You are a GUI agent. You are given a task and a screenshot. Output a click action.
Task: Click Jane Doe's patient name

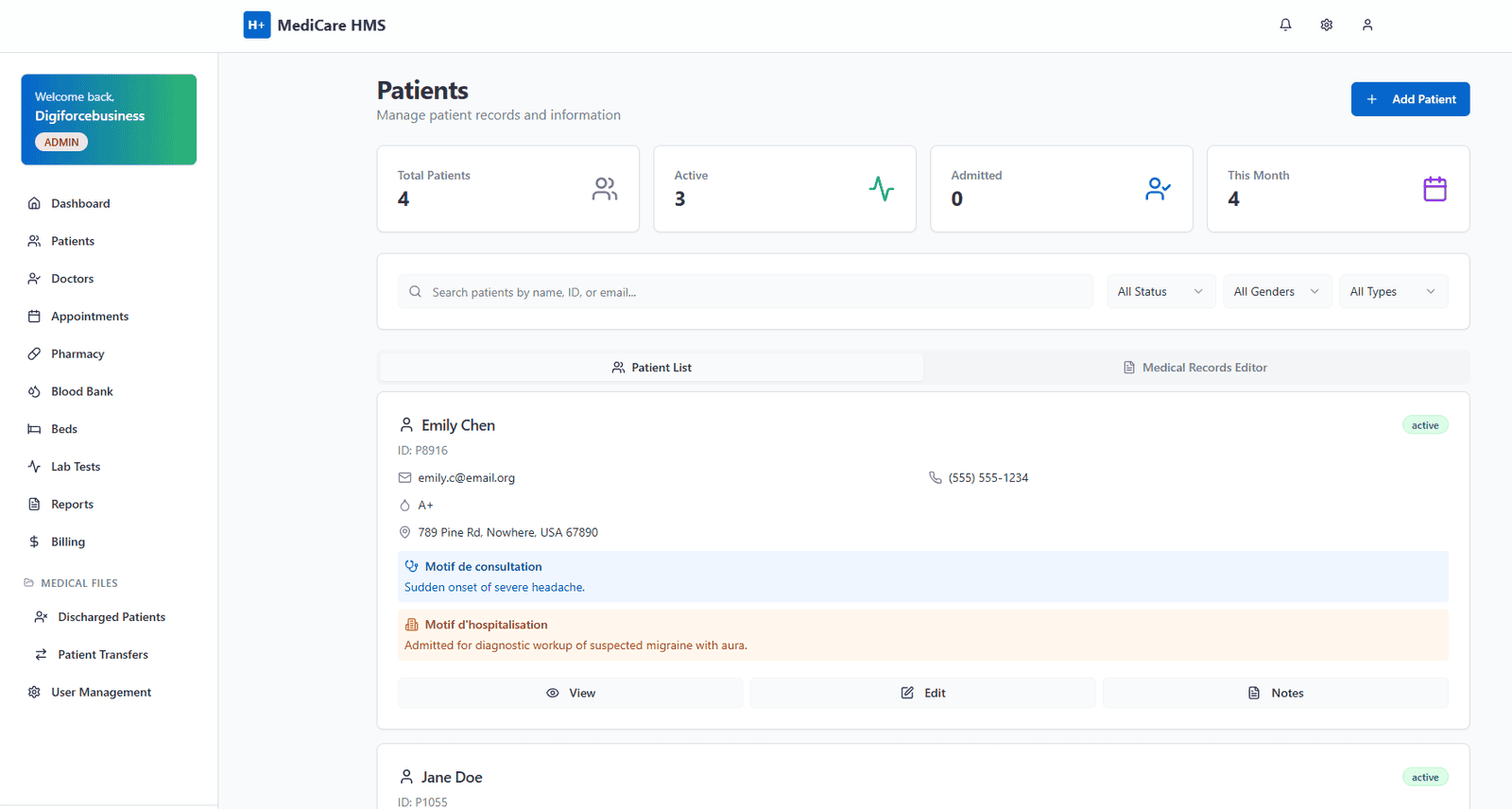click(452, 777)
